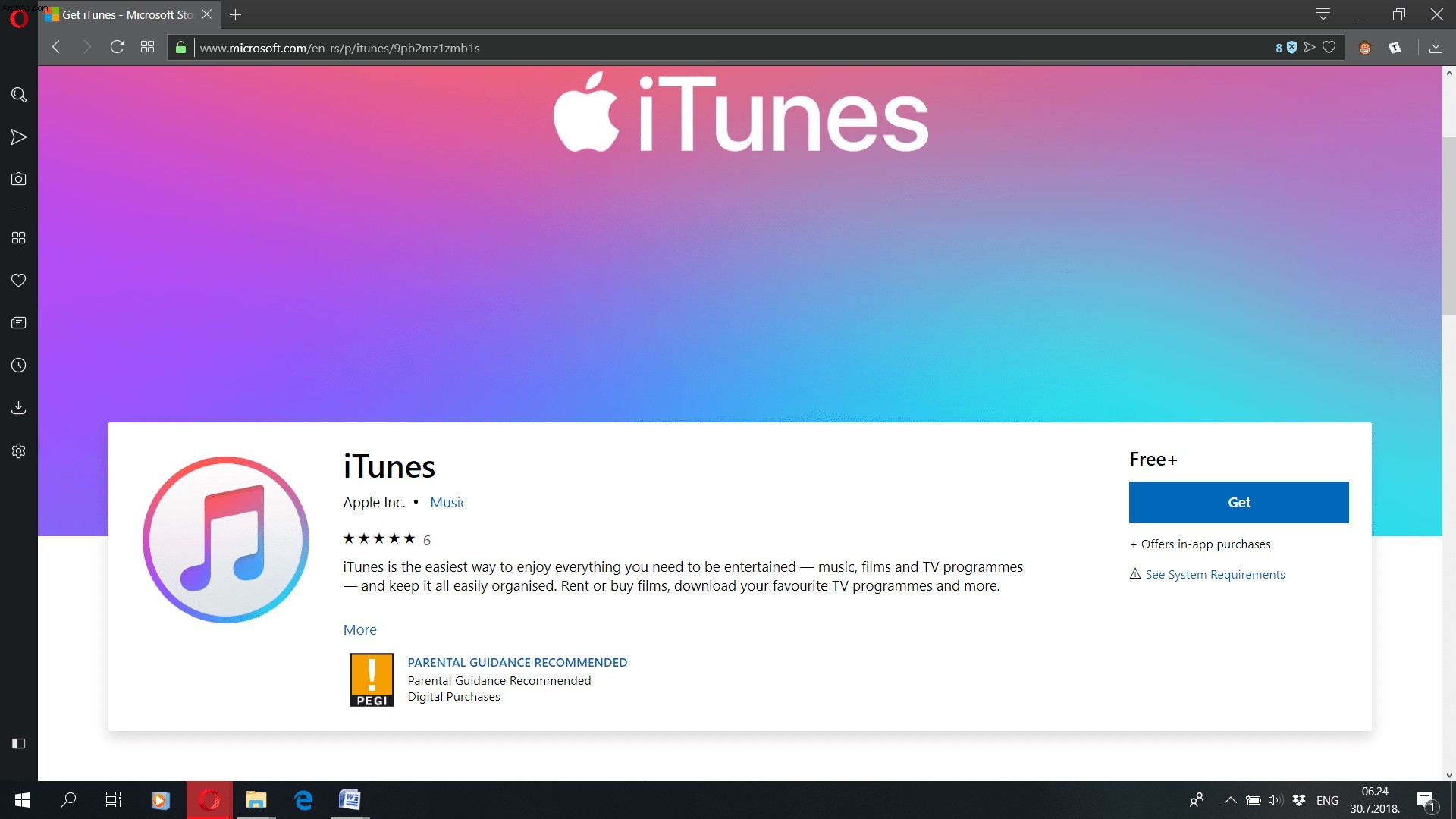
Task: Open the start page from the toolbar grid icon
Action: (x=147, y=47)
